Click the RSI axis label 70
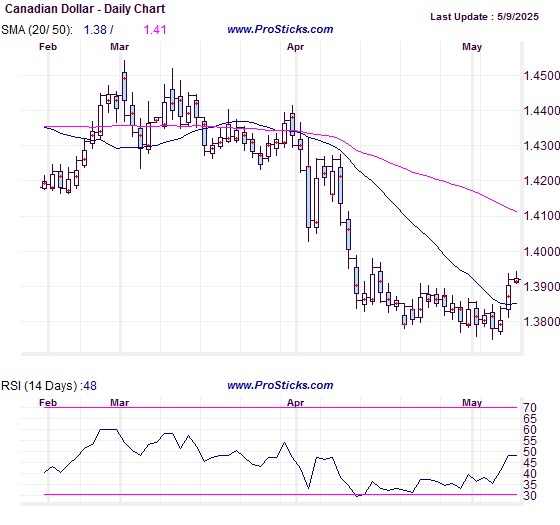 pos(530,408)
